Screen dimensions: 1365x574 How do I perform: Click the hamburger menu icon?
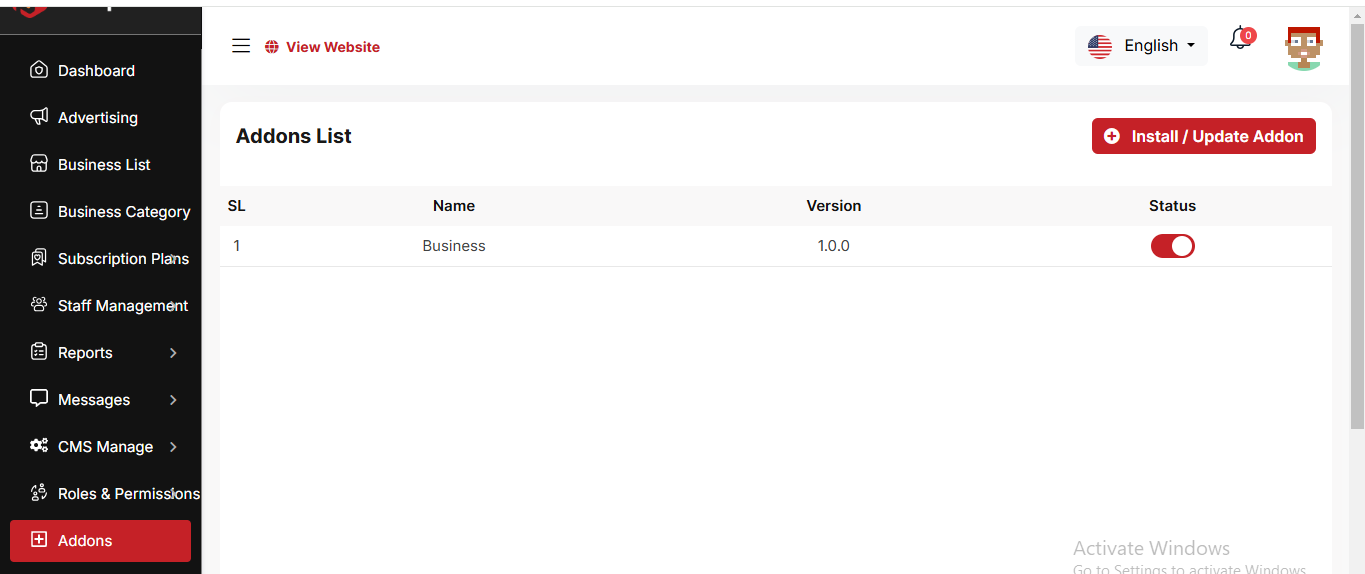pyautogui.click(x=241, y=46)
